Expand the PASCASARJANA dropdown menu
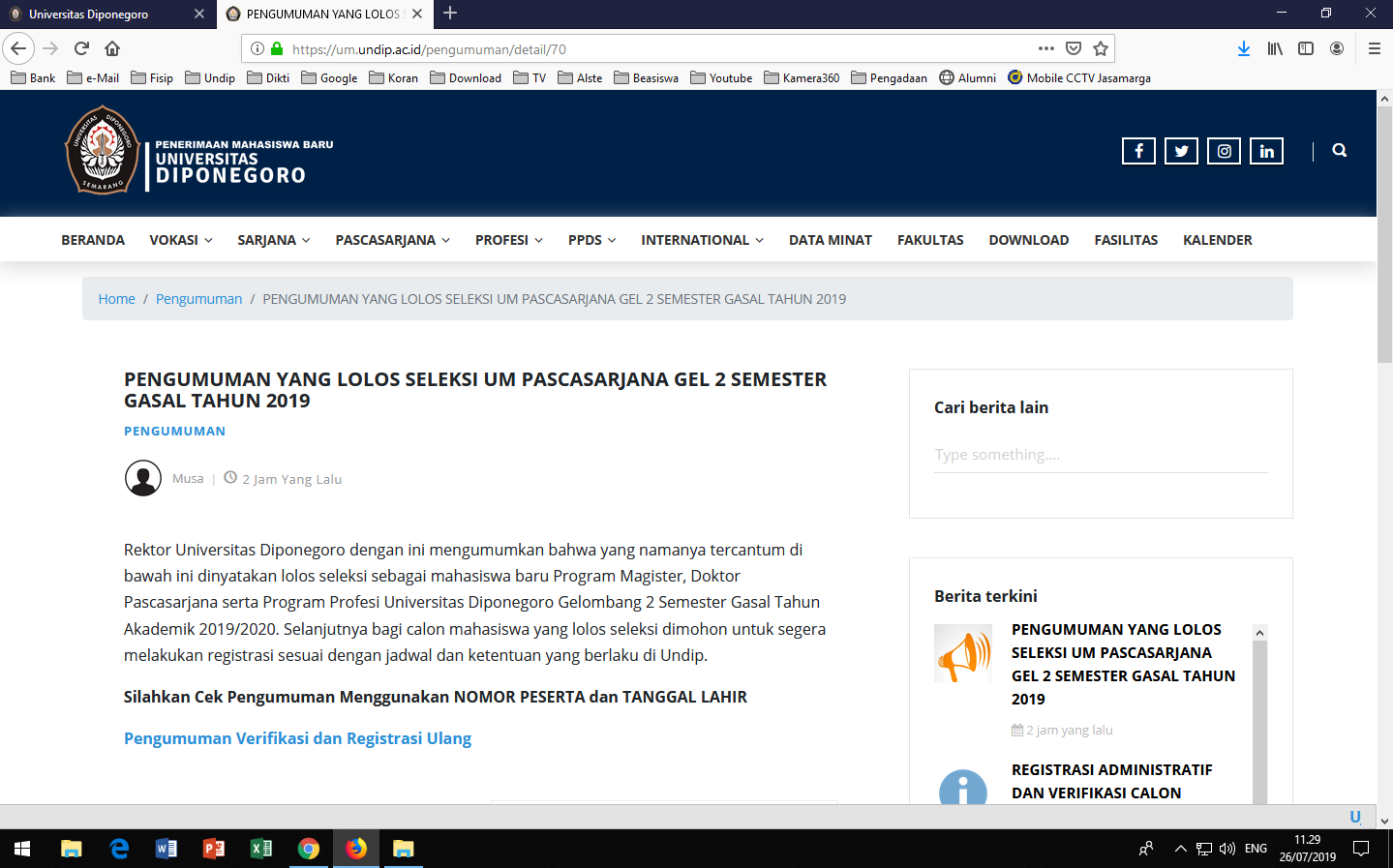This screenshot has height=868, width=1393. 392,240
